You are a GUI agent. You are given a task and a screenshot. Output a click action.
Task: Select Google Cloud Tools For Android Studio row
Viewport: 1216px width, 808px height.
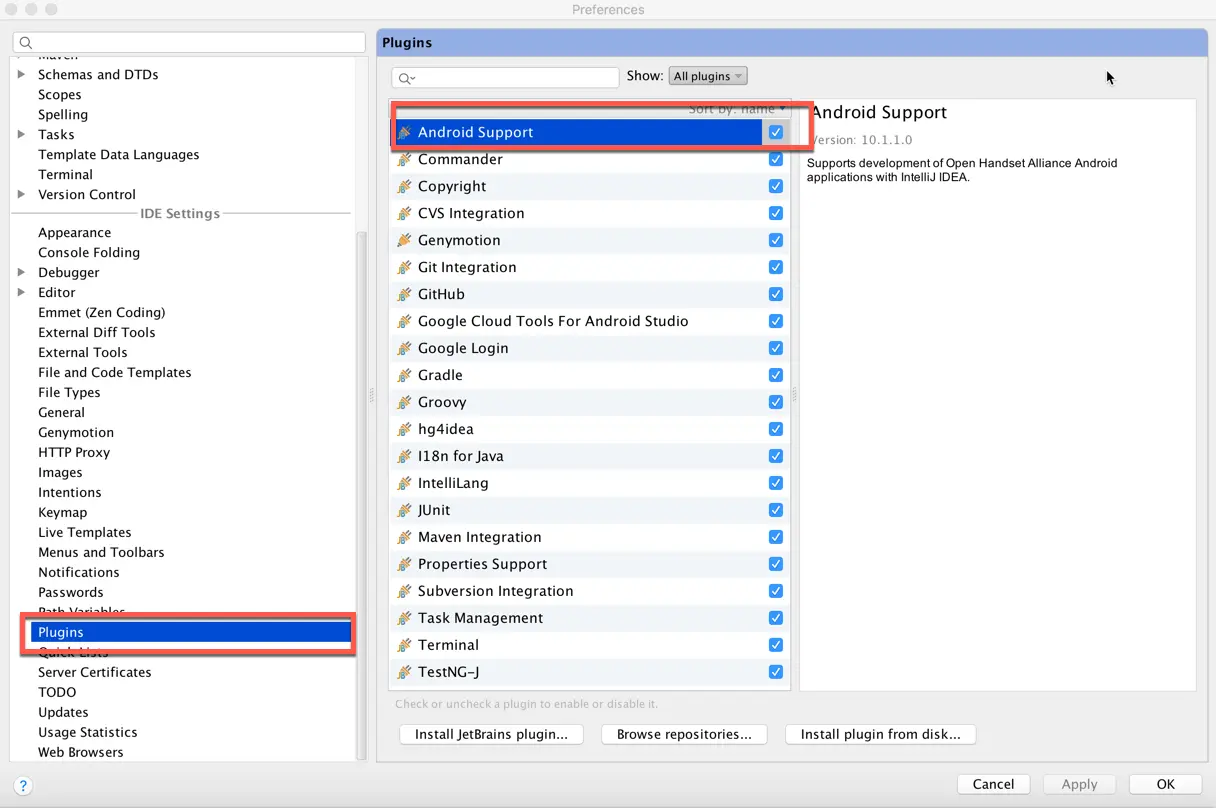click(590, 321)
